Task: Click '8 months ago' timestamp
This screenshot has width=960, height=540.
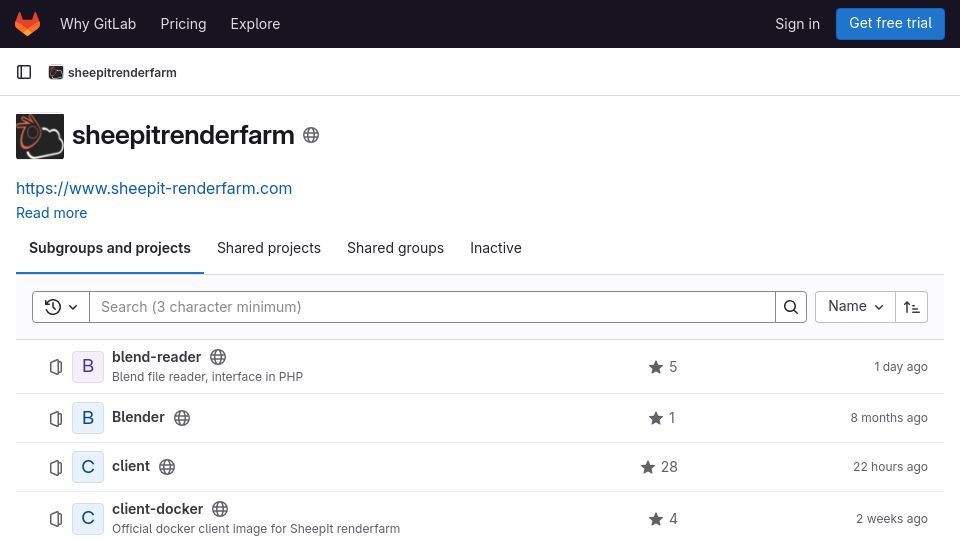Action: [889, 418]
